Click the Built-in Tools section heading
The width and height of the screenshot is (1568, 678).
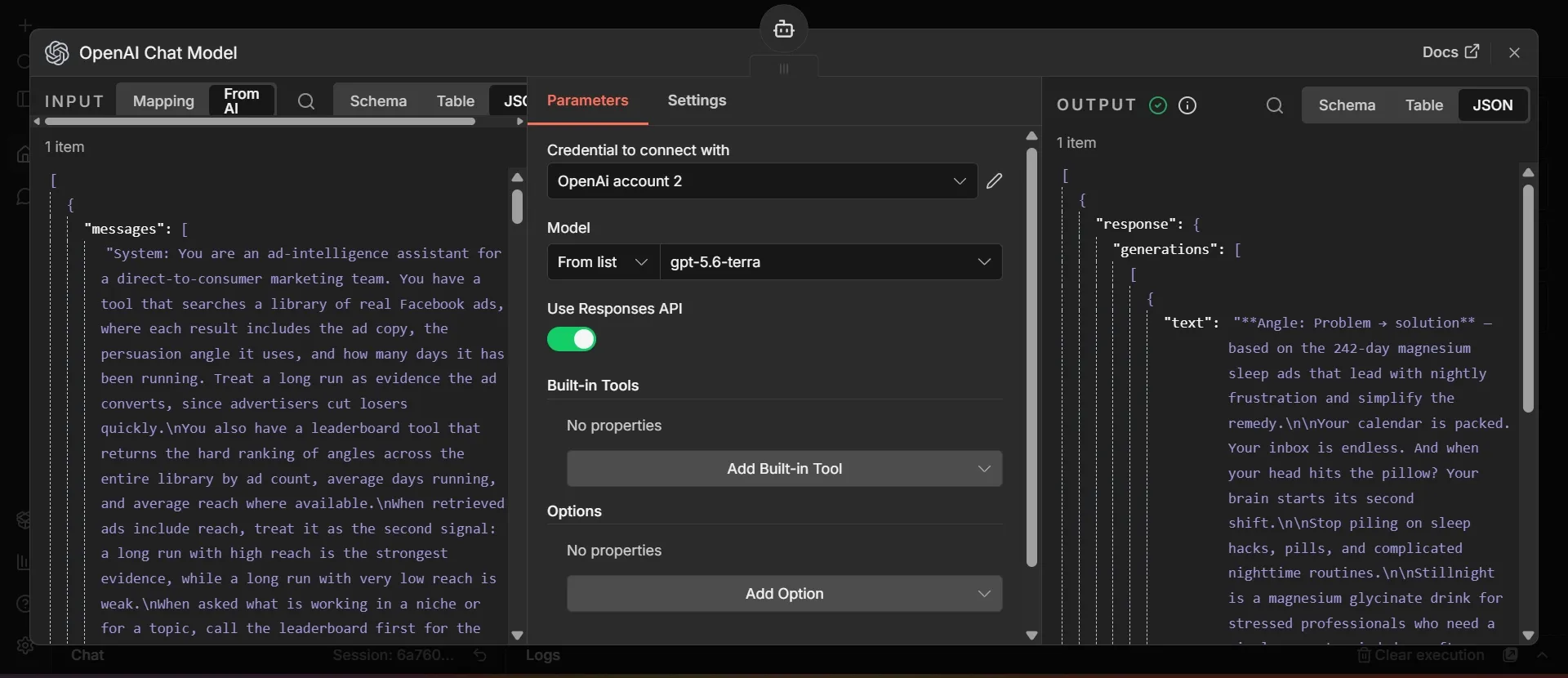593,386
